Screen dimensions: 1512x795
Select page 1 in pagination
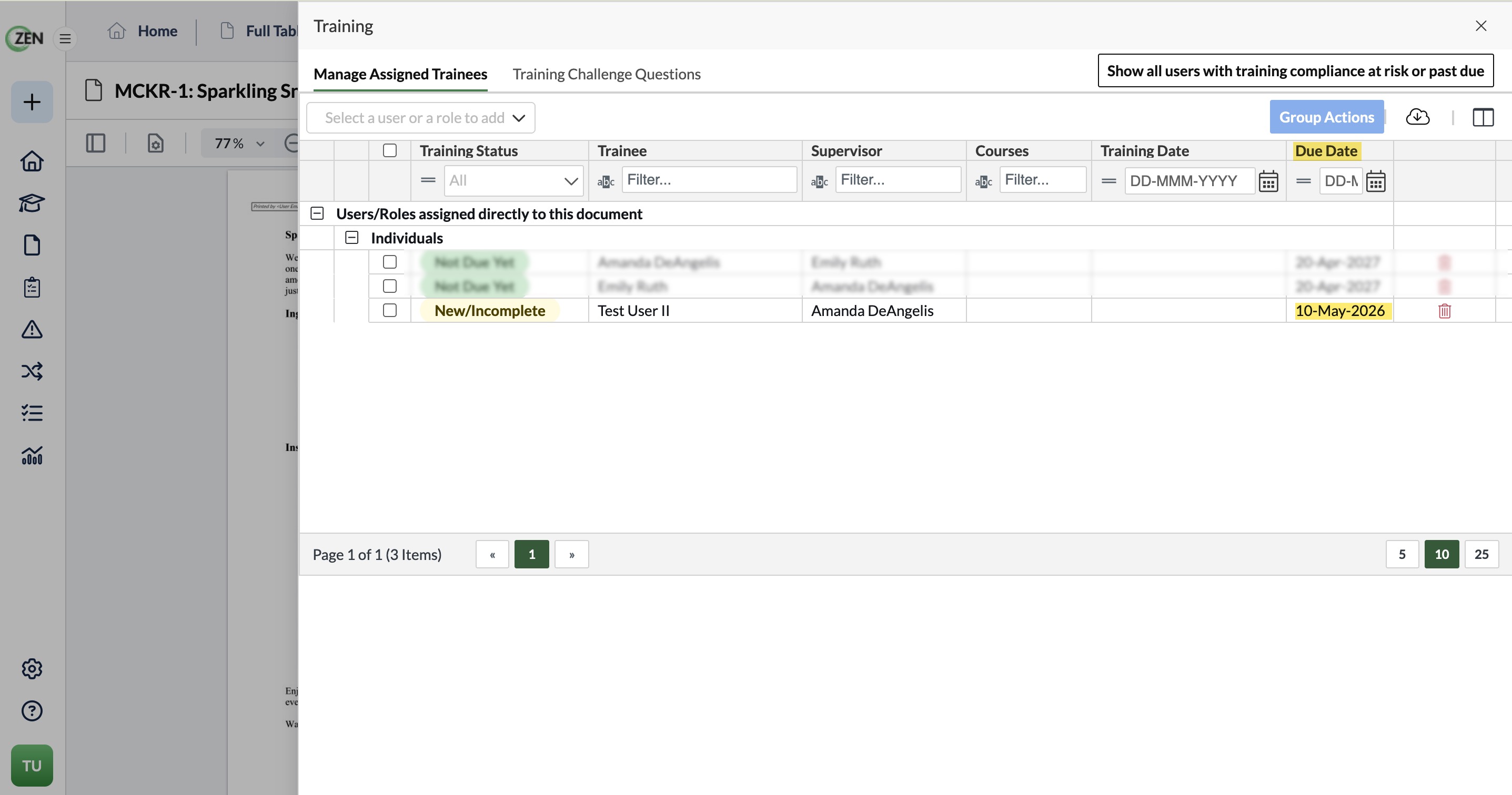coord(532,554)
